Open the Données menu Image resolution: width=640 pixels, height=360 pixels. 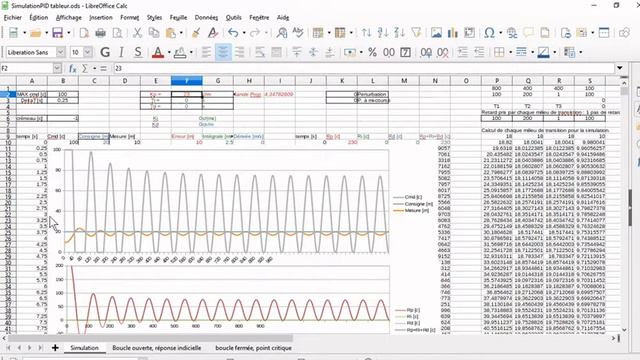[206, 18]
